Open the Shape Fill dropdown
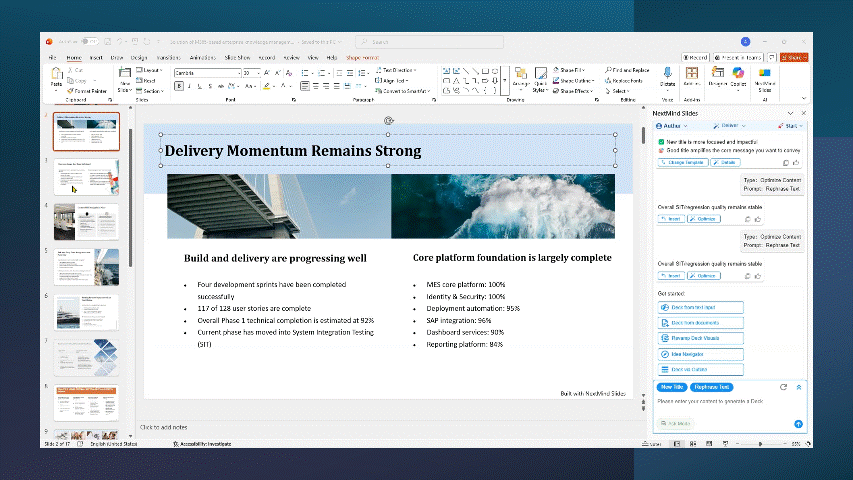Image resolution: width=853 pixels, height=480 pixels. tap(570, 70)
